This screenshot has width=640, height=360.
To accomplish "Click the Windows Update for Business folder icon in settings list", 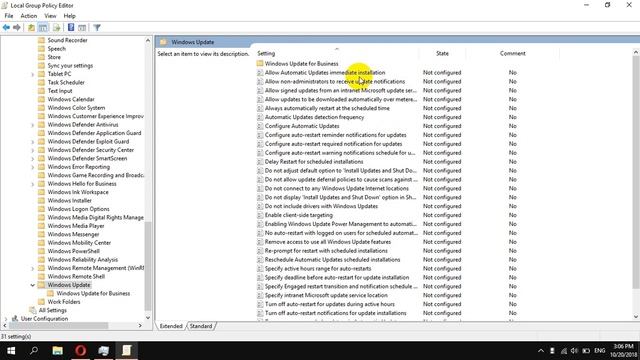I will click(x=260, y=63).
